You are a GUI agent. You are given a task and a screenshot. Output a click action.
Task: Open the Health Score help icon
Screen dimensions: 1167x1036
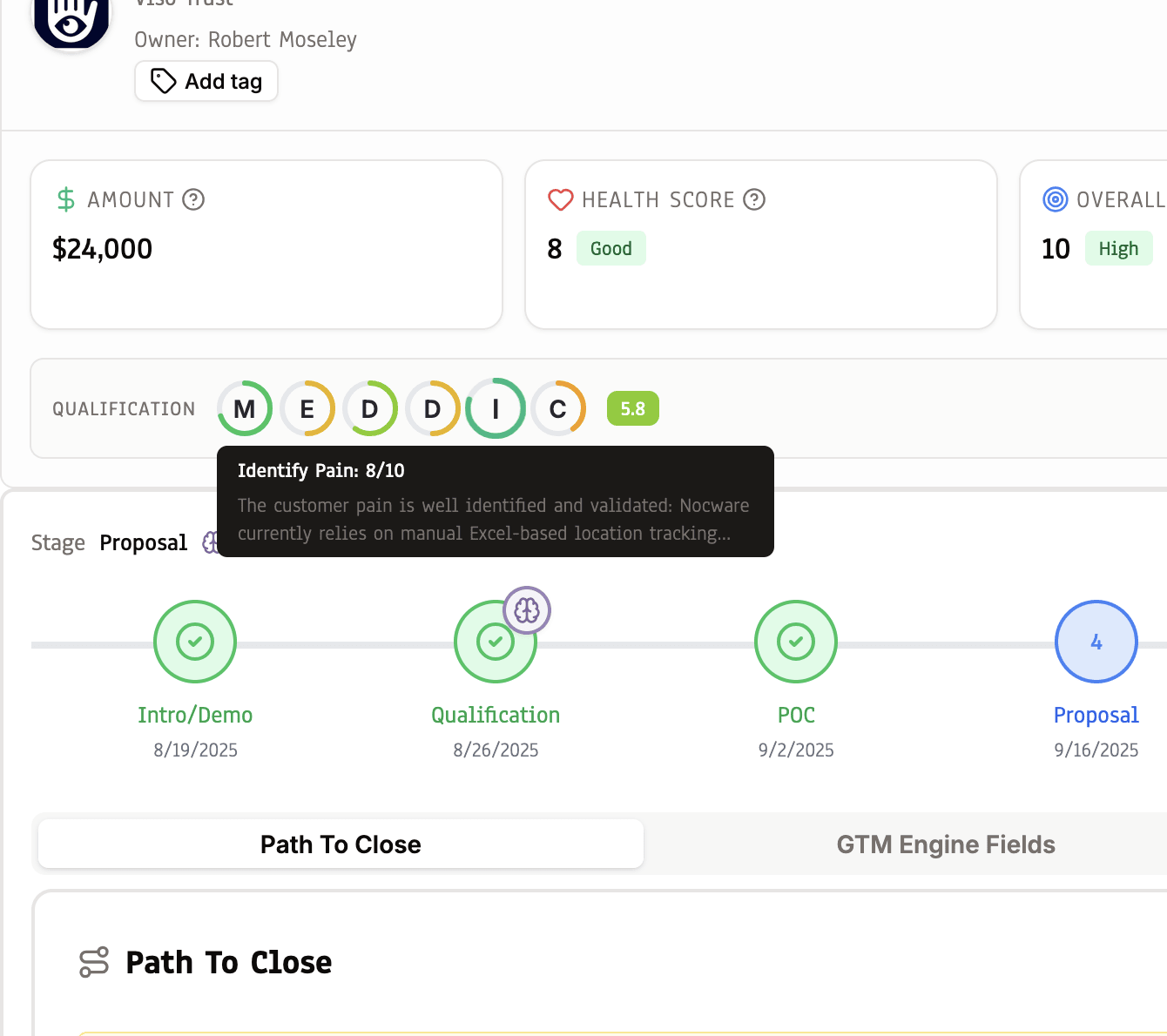coord(754,199)
